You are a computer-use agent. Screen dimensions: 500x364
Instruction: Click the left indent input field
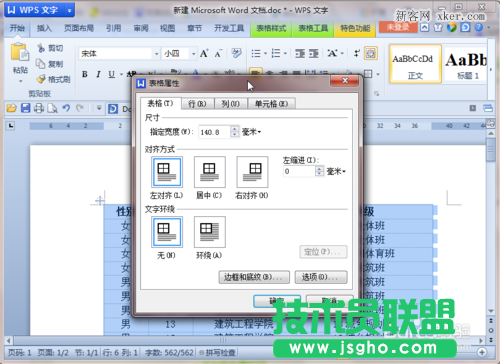click(x=299, y=172)
